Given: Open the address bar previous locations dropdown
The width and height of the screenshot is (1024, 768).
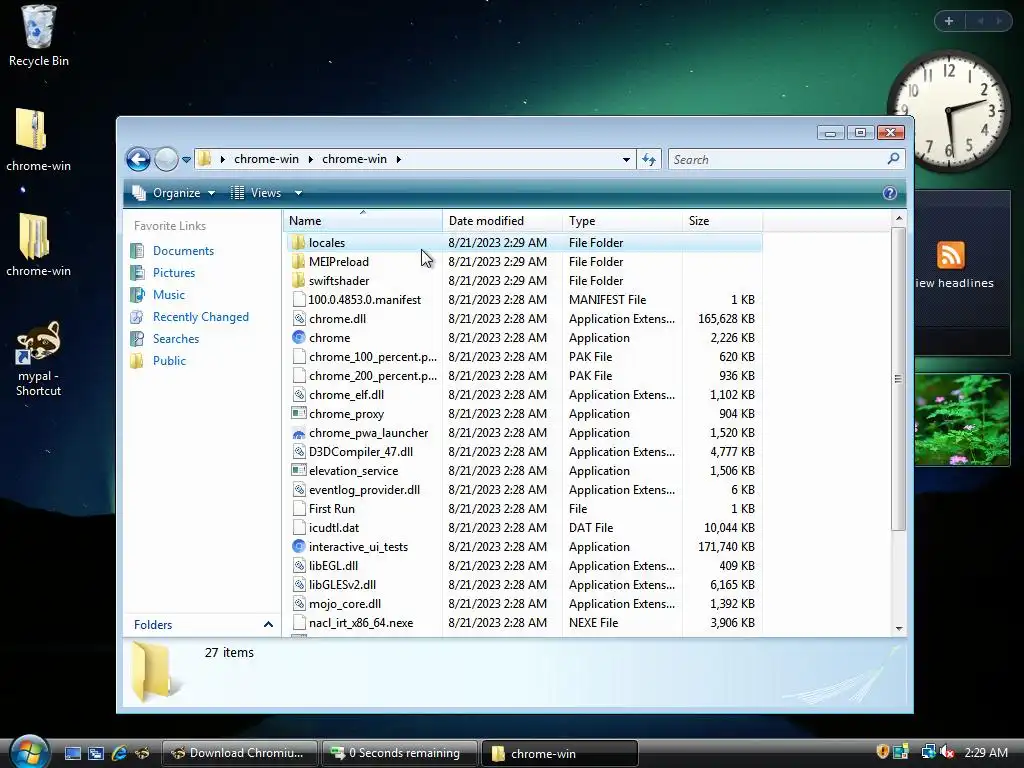Looking at the screenshot, I should (626, 159).
